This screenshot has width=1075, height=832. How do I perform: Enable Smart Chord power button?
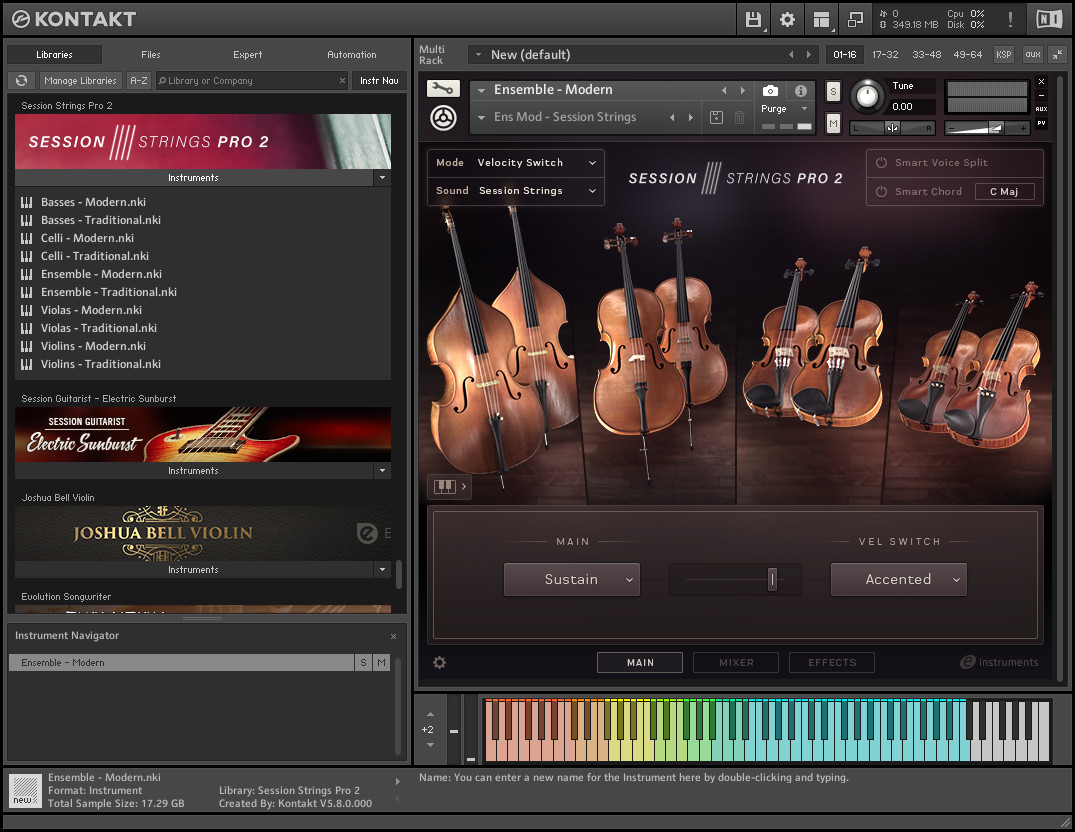[882, 191]
